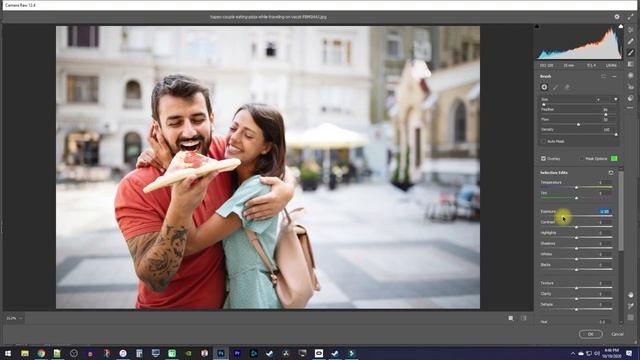Viewport: 640px width, 360px height.
Task: Open the Windows Start menu
Action: click(8, 353)
